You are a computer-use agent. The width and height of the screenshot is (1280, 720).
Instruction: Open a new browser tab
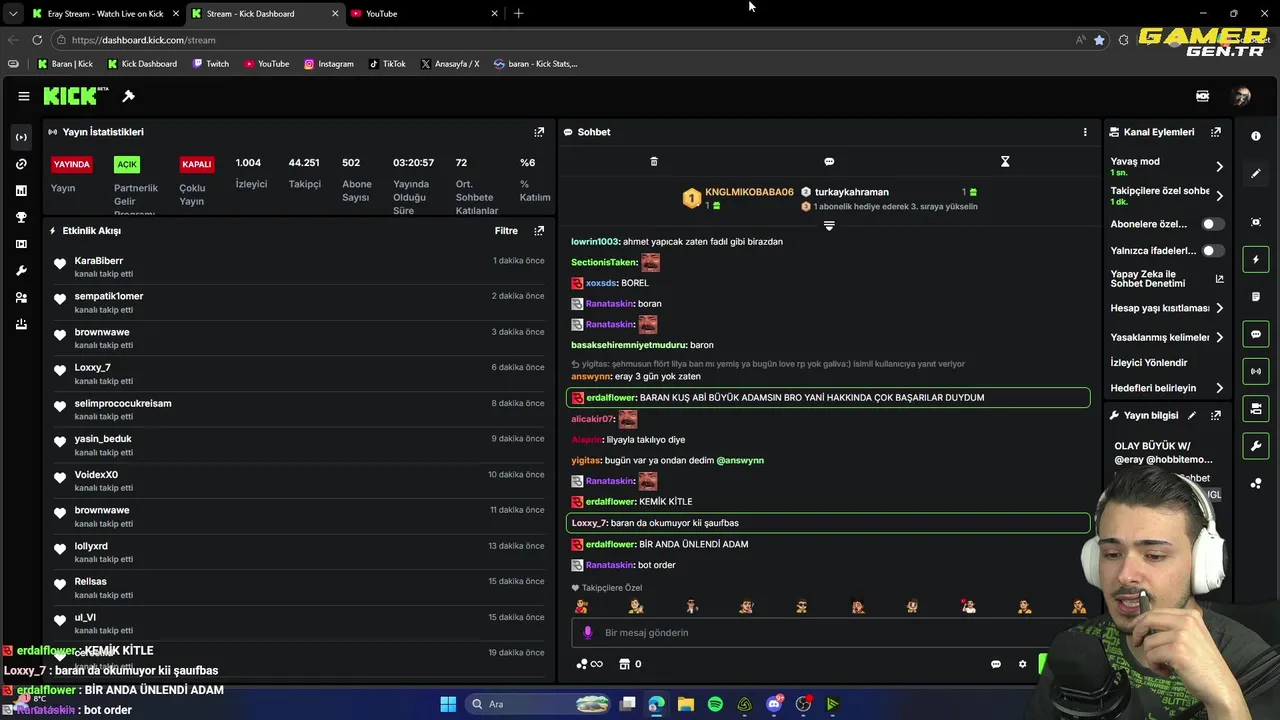tap(518, 14)
